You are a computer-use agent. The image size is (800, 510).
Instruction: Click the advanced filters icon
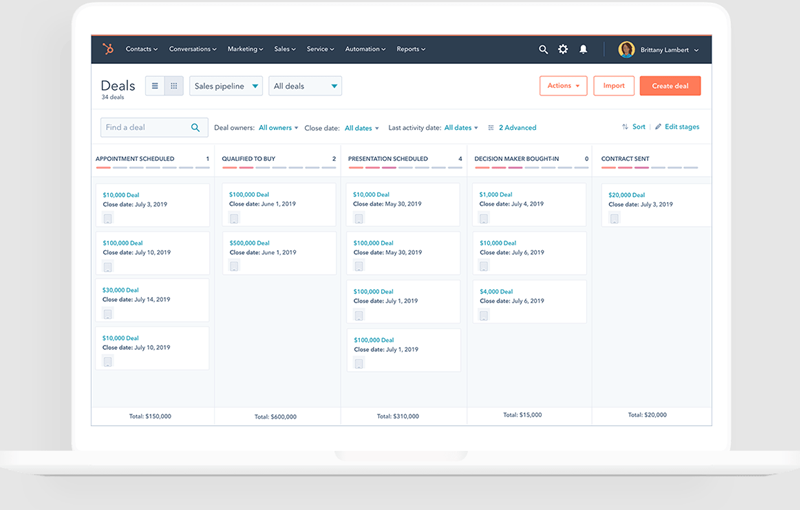point(490,128)
